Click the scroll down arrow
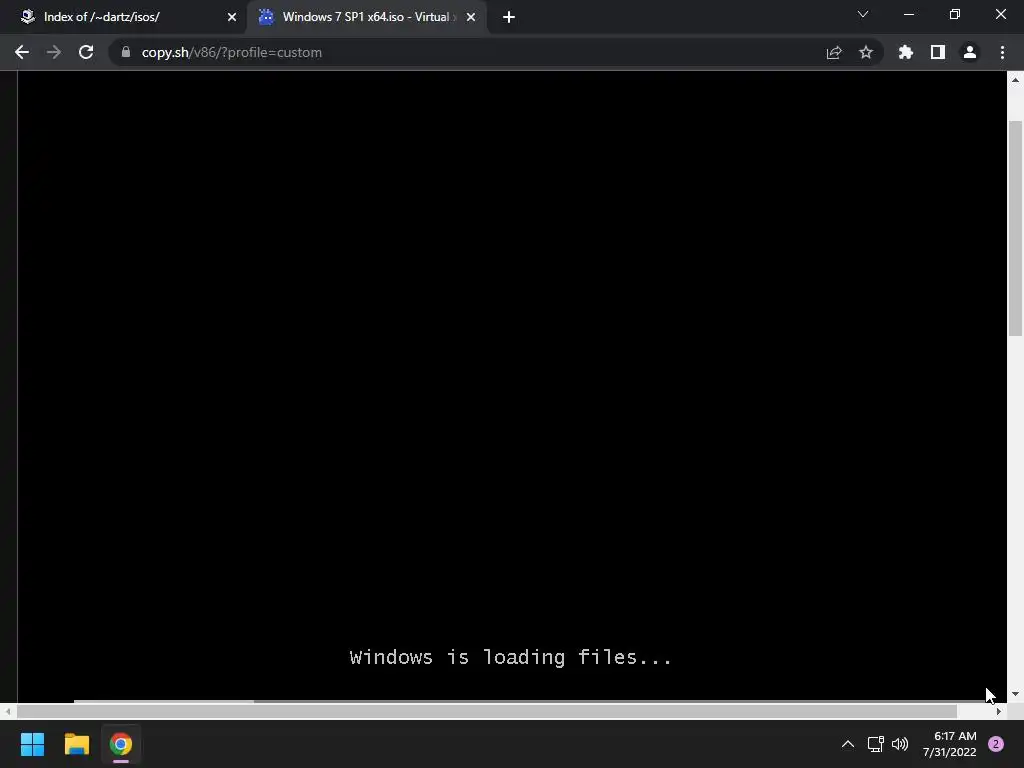Viewport: 1024px width, 768px height. pyautogui.click(x=1015, y=694)
